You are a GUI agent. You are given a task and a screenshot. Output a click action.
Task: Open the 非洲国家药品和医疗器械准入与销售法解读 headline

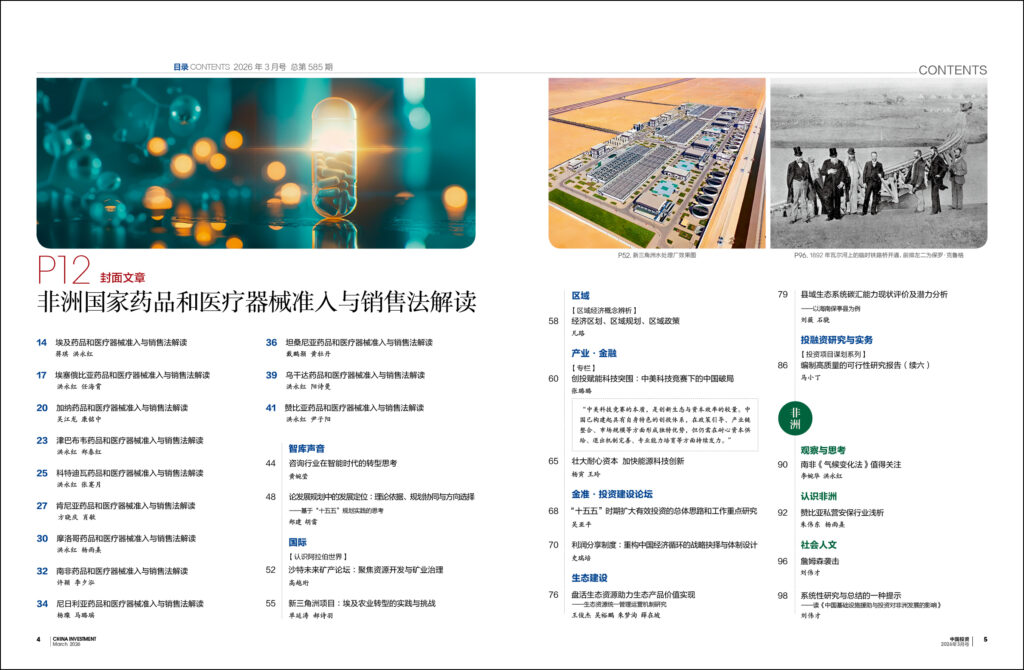point(256,301)
